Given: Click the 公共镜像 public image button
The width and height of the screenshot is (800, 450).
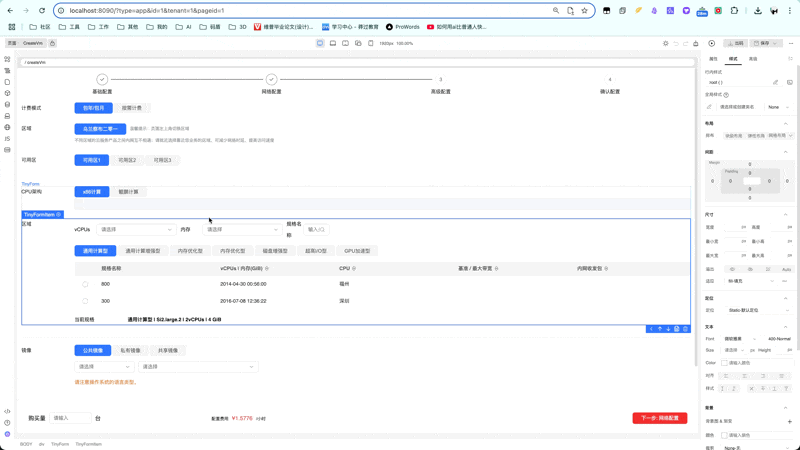Looking at the screenshot, I should pos(93,351).
